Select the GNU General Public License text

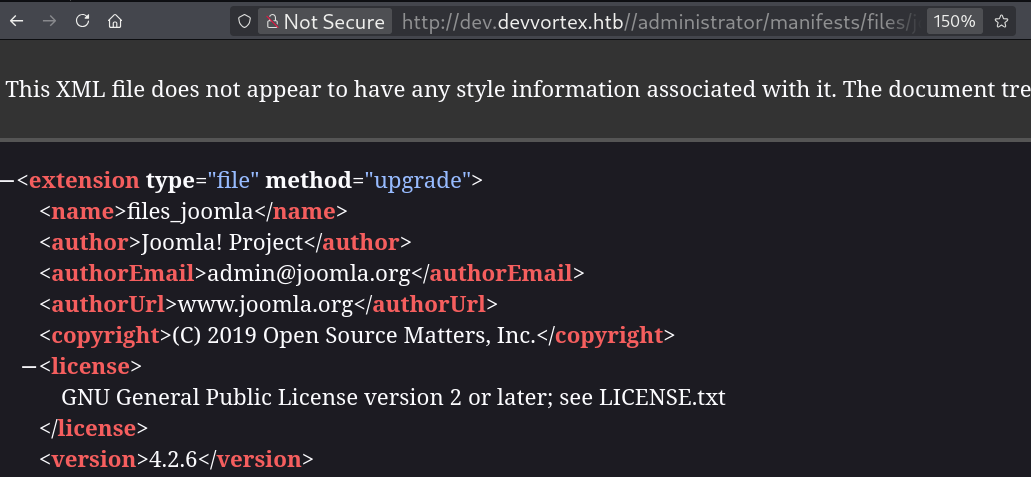[x=393, y=397]
